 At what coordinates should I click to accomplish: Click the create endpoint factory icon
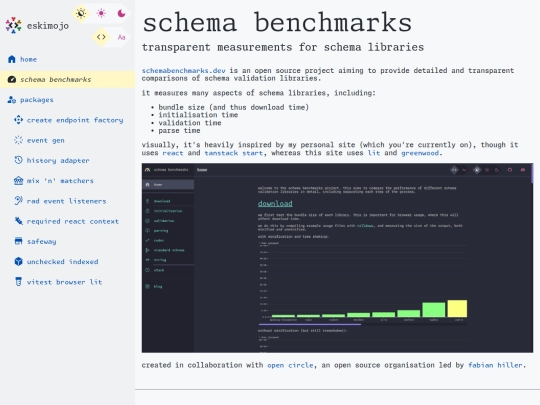coord(18,120)
